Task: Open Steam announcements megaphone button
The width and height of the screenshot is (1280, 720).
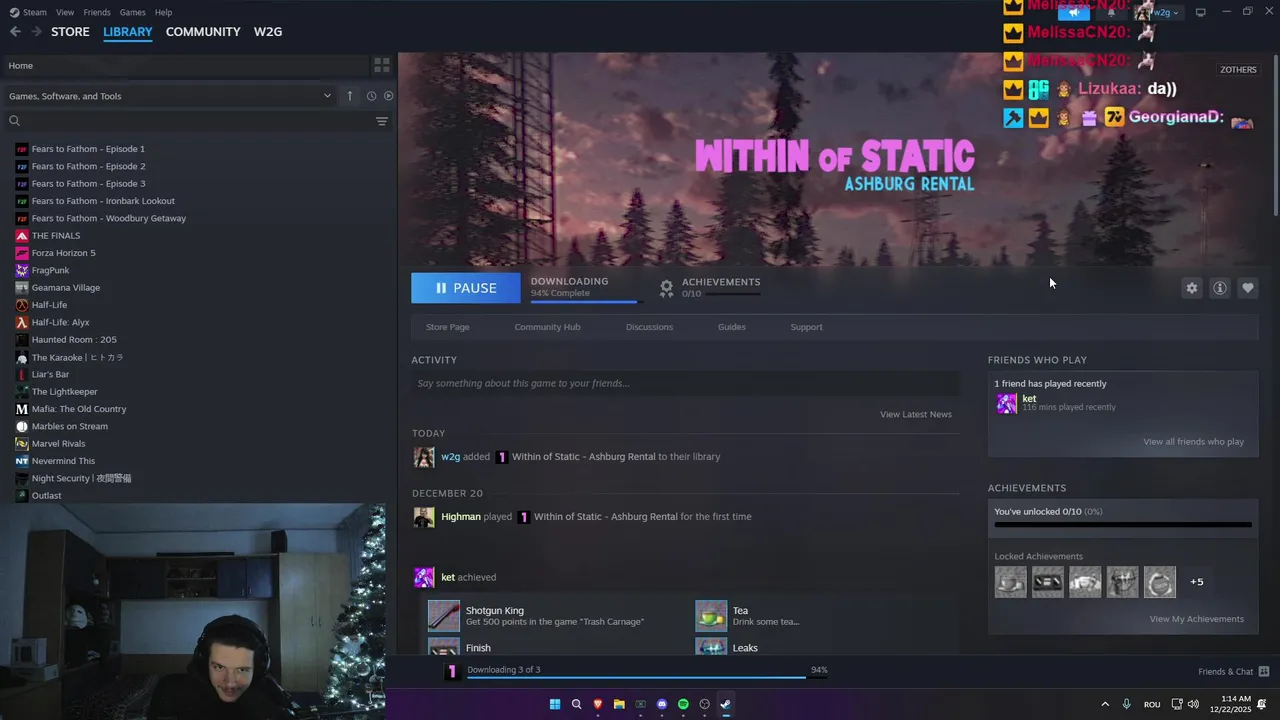Action: tap(1074, 12)
